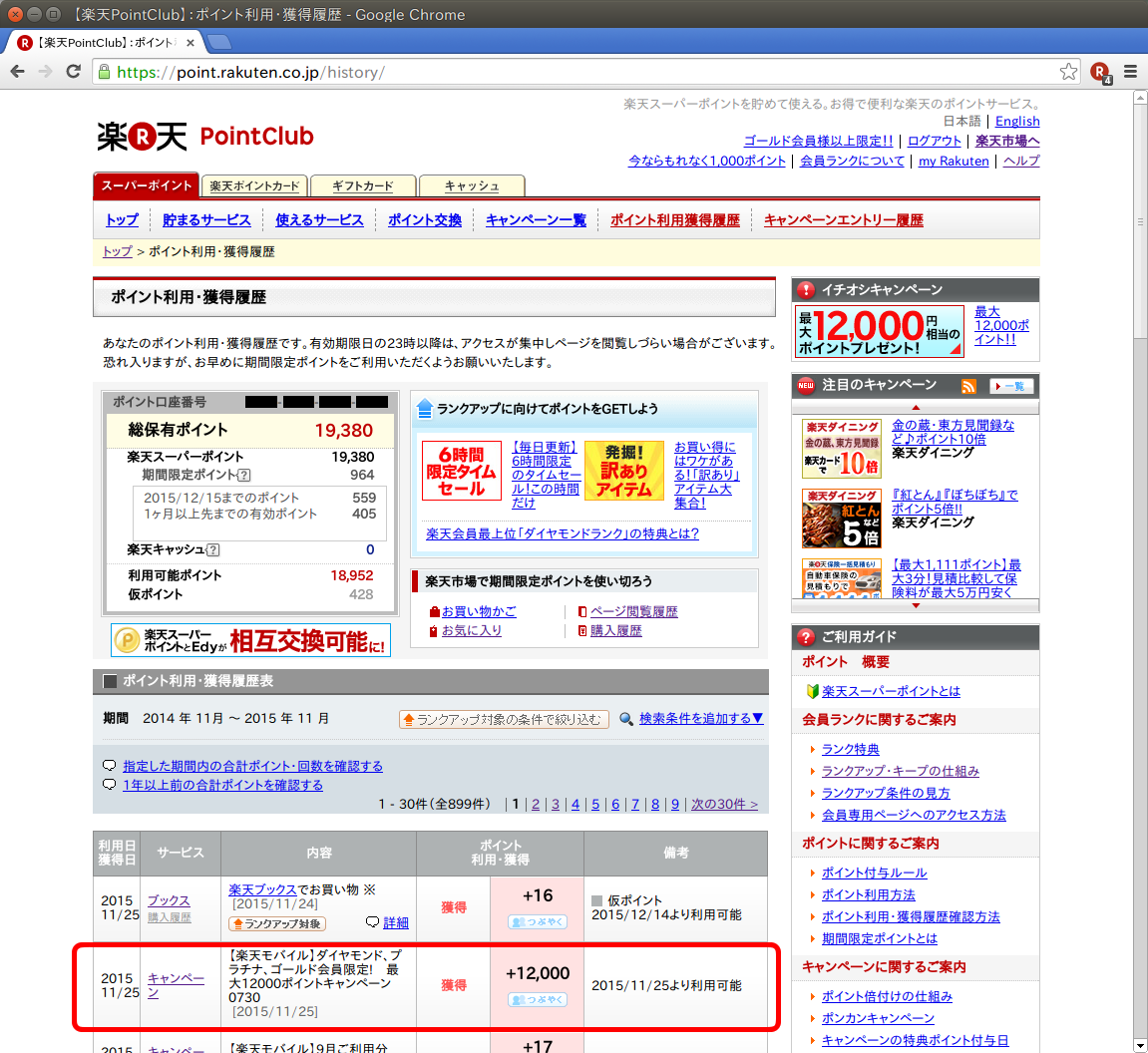Click ランクアップ対象の条件で絞り込む button
Image resolution: width=1148 pixels, height=1053 pixels.
504,719
